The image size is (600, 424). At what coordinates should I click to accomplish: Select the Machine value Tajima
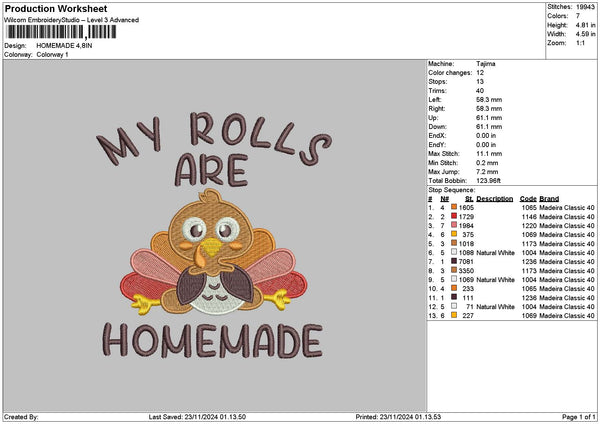486,64
